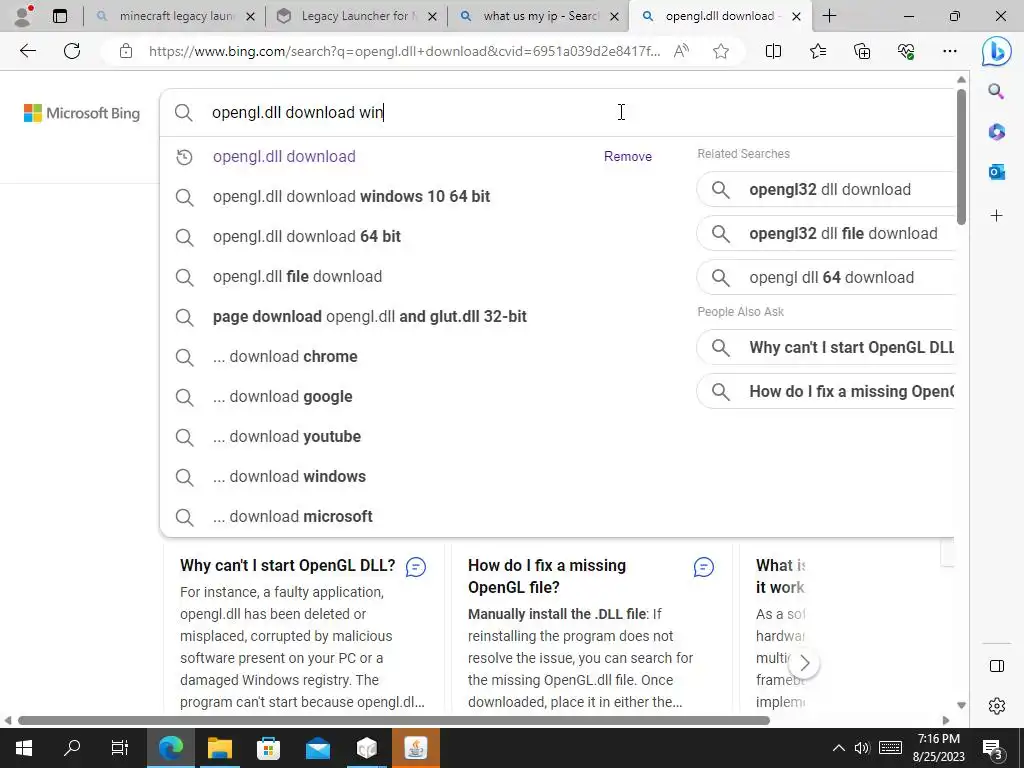This screenshot has height=768, width=1024.
Task: Open the Mail app from the taskbar
Action: 318,748
